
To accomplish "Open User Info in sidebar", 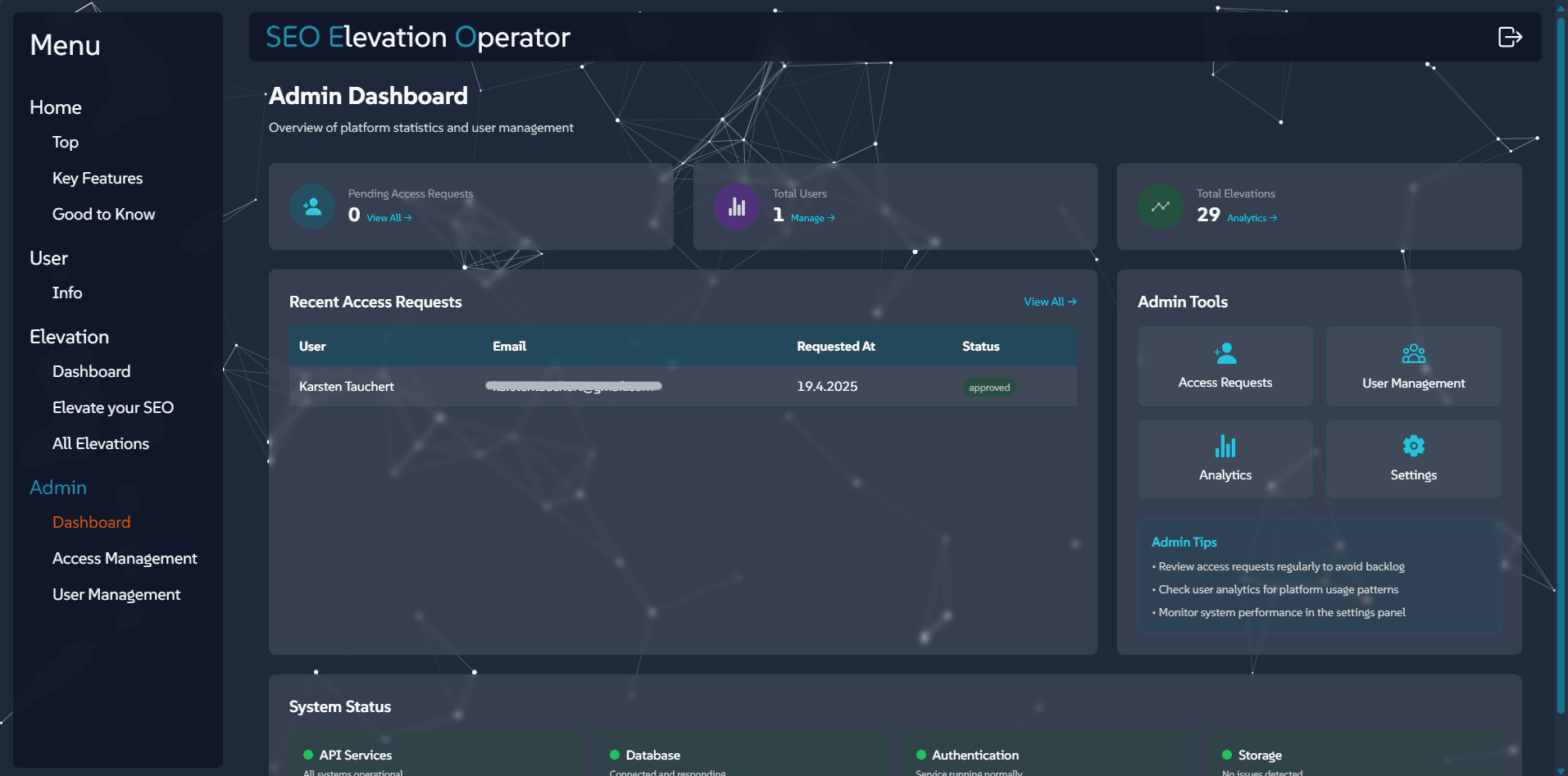I will 67,293.
